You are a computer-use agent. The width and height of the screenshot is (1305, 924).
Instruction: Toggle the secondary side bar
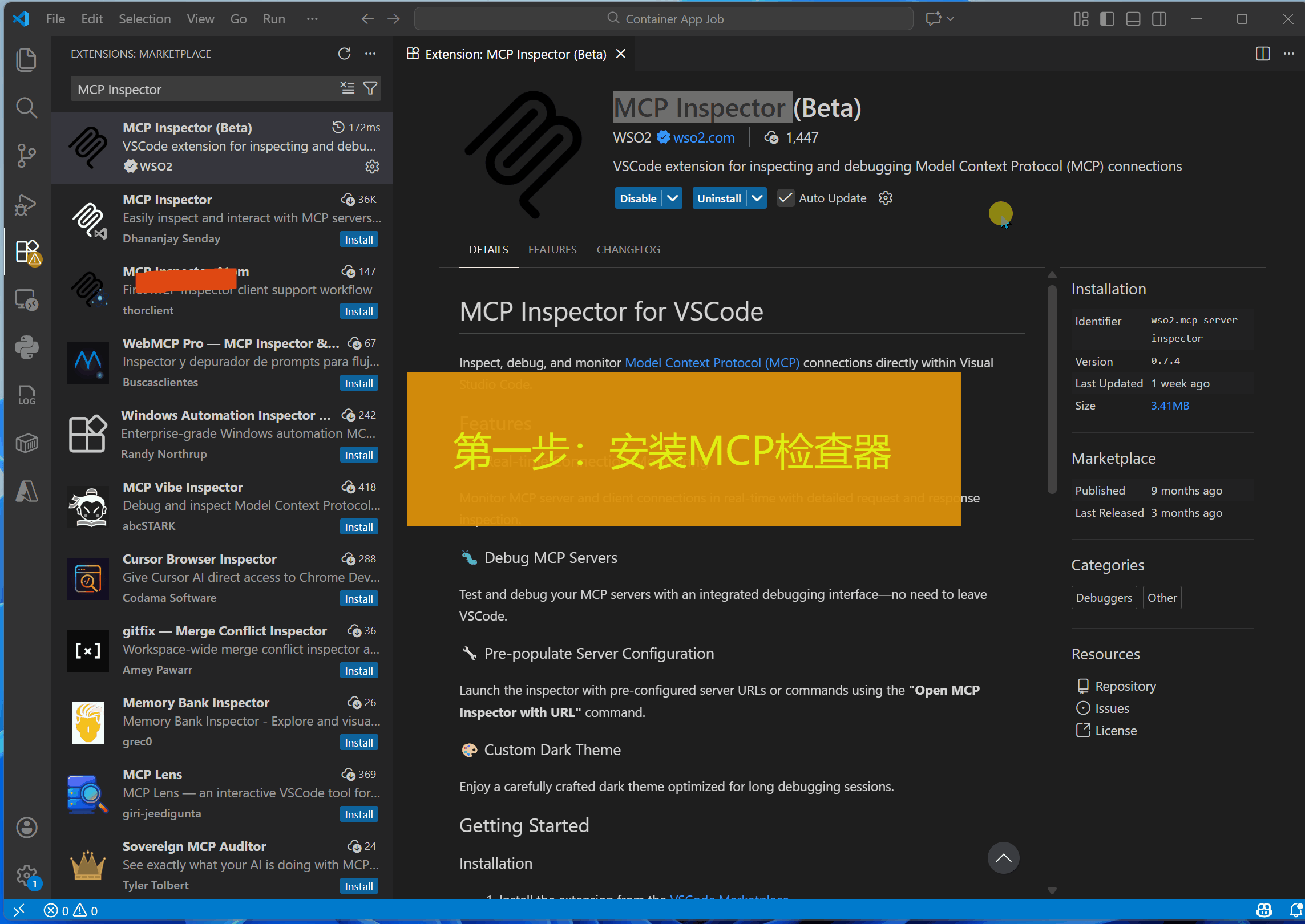click(1159, 19)
